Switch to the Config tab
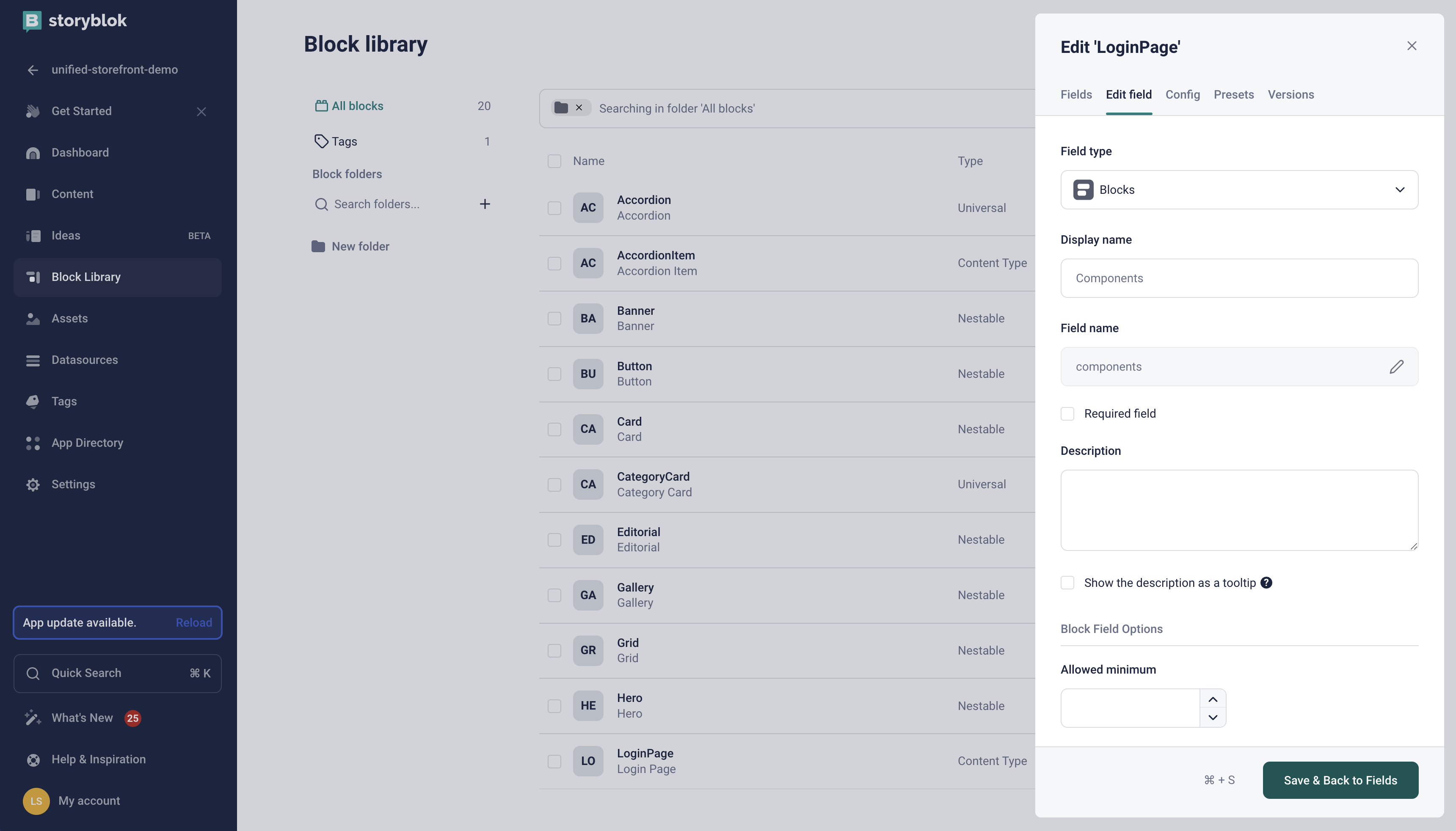The height and width of the screenshot is (831, 1456). point(1182,95)
